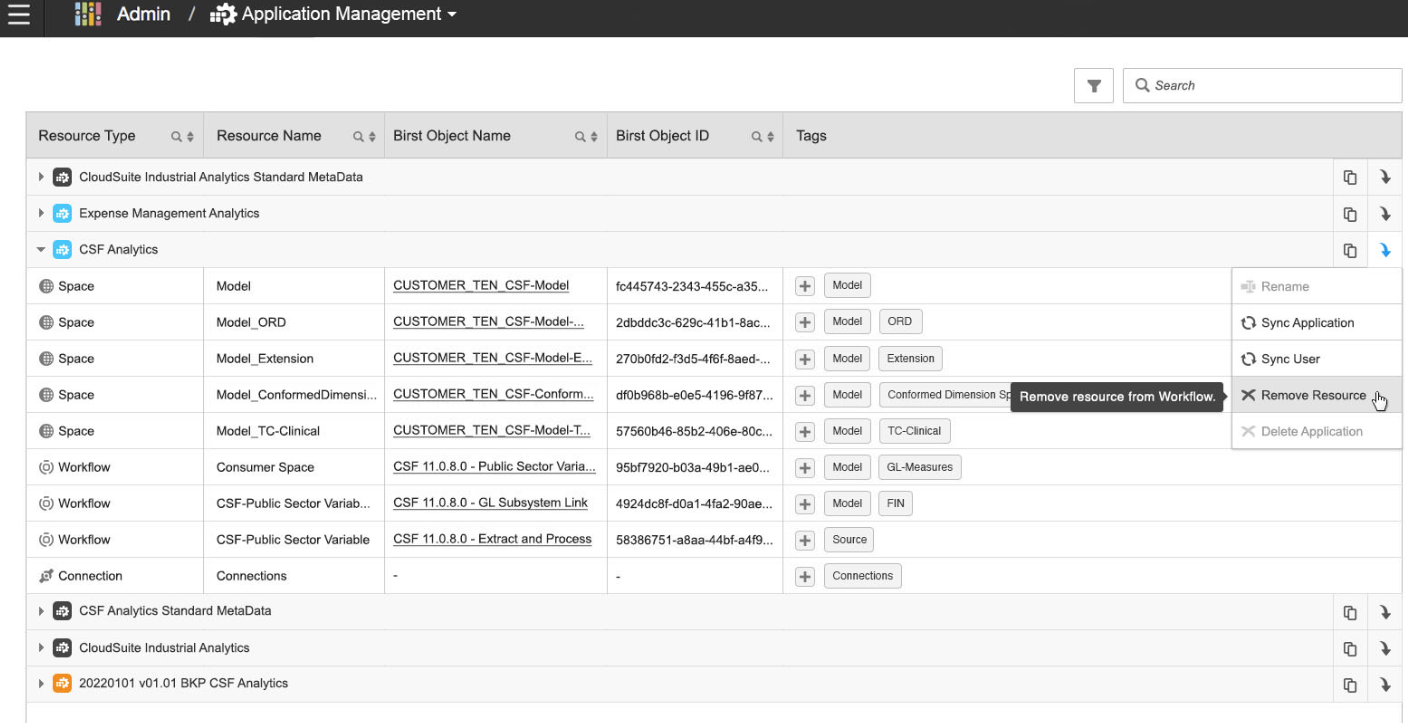Open actions arrow for Expense Management Analytics
This screenshot has height=723, width=1408.
coord(1385,214)
